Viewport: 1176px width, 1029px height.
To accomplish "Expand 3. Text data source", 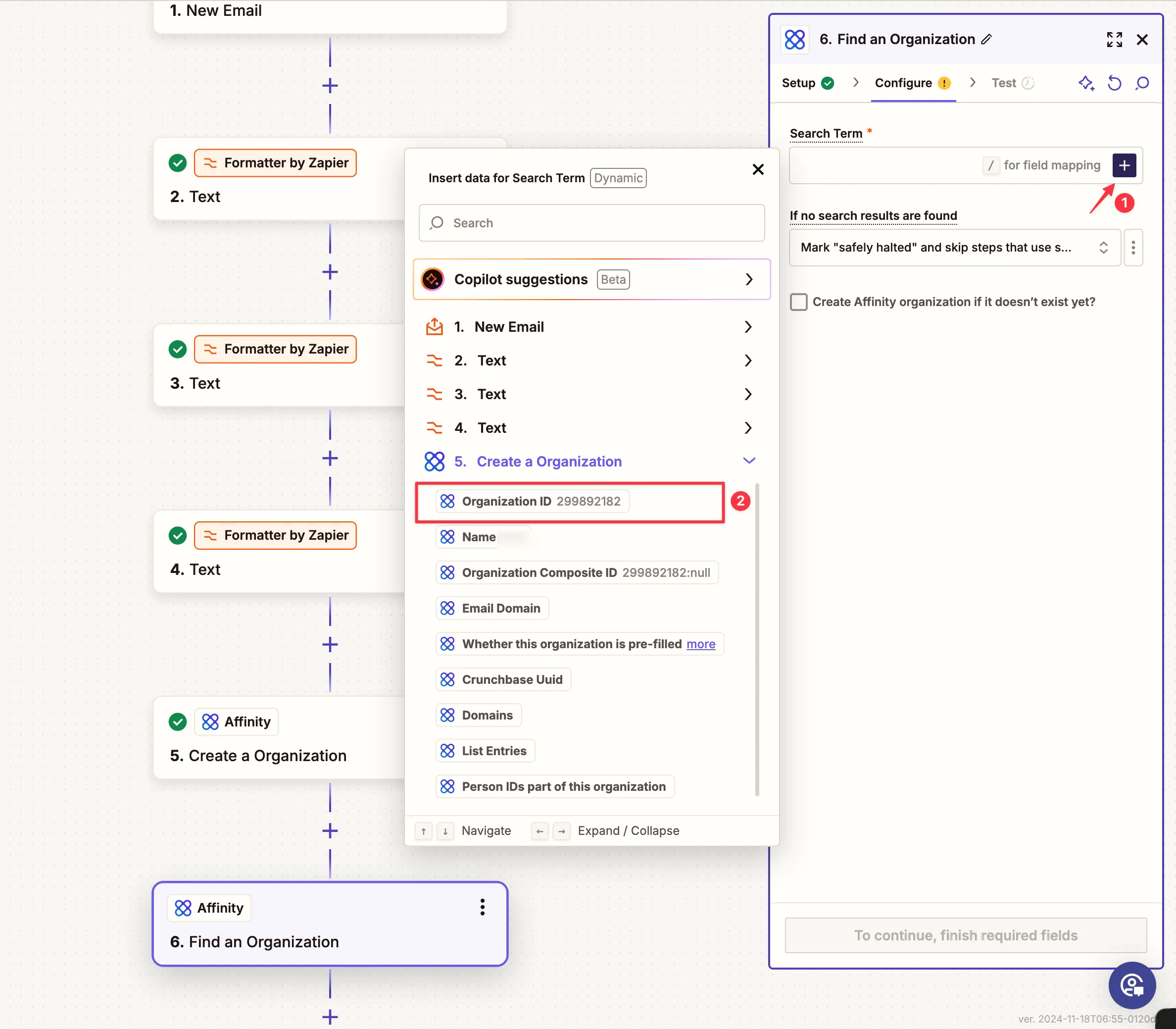I will pyautogui.click(x=591, y=395).
